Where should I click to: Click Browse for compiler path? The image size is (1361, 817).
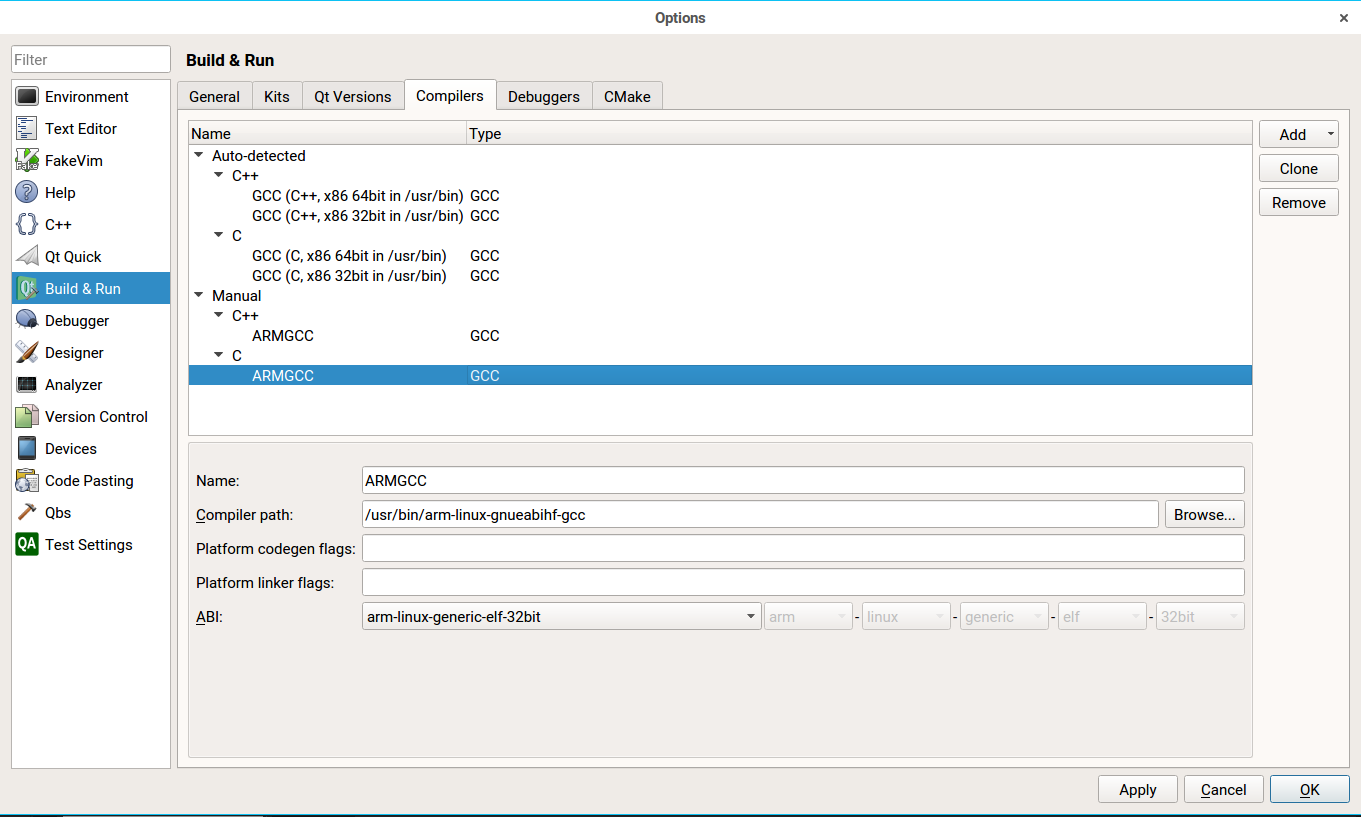tap(1204, 515)
